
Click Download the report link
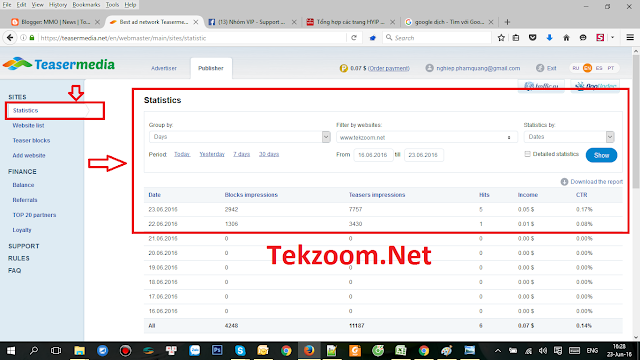(596, 182)
